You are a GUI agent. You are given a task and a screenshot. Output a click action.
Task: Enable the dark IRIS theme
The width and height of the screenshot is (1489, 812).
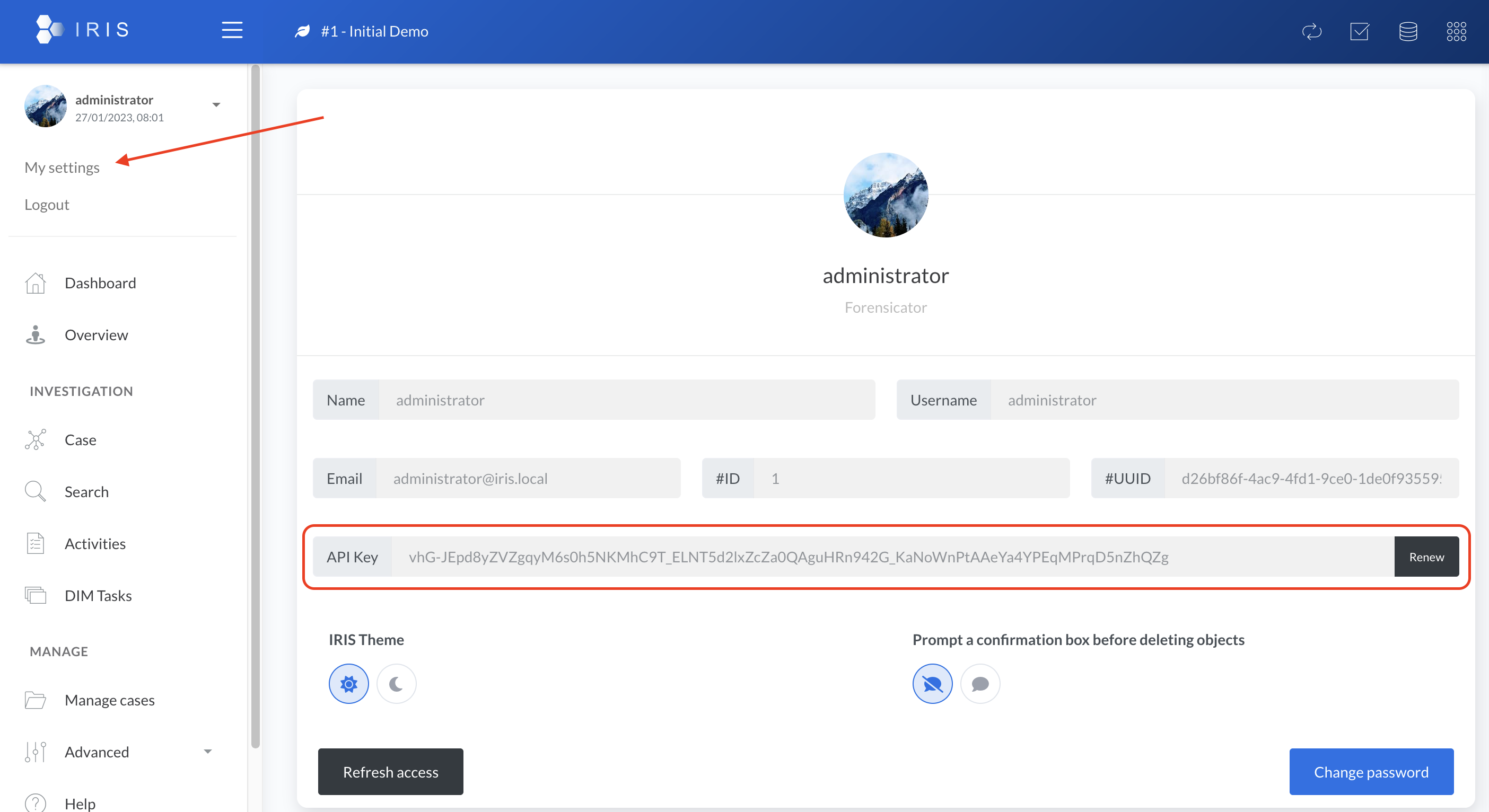click(x=396, y=684)
